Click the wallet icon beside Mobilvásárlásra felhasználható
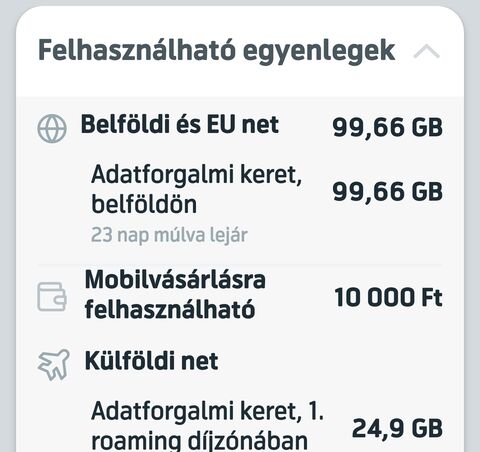Image resolution: width=480 pixels, height=452 pixels. 52,297
